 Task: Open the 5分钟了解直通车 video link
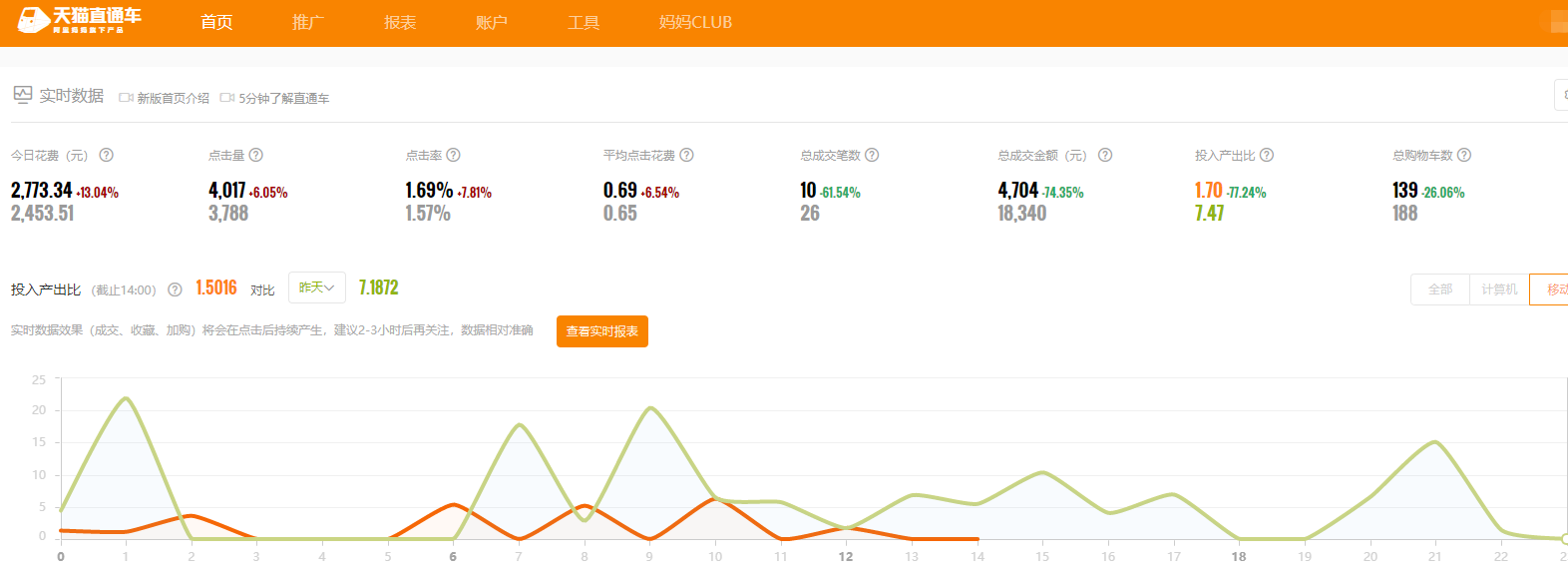(284, 98)
